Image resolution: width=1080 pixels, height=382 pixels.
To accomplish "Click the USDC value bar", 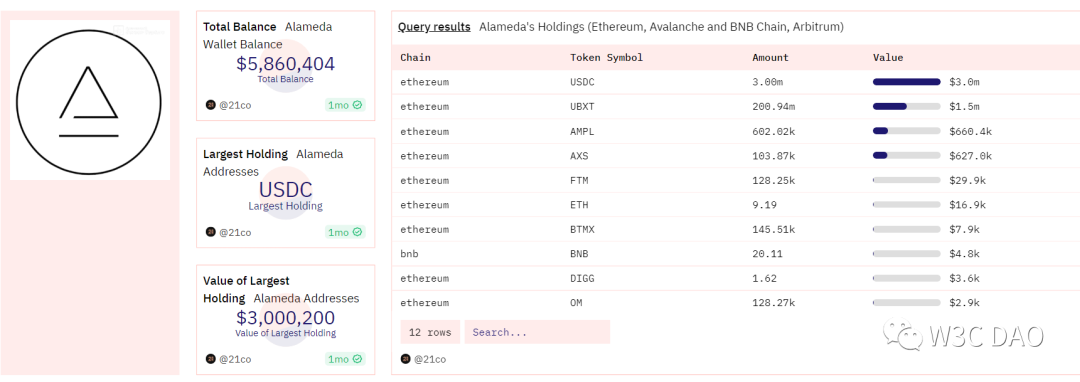I will pyautogui.click(x=906, y=82).
